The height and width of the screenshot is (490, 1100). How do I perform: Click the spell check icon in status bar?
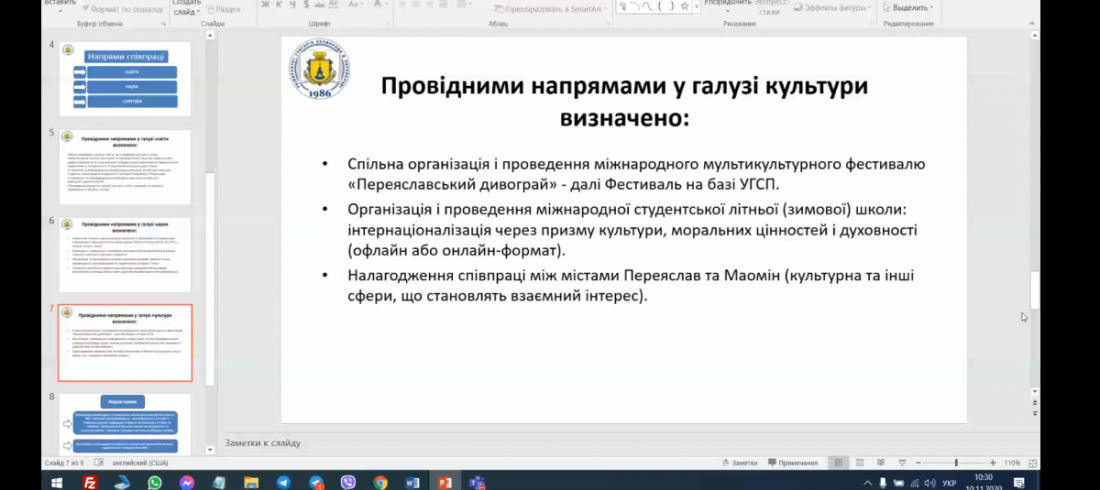click(98, 463)
